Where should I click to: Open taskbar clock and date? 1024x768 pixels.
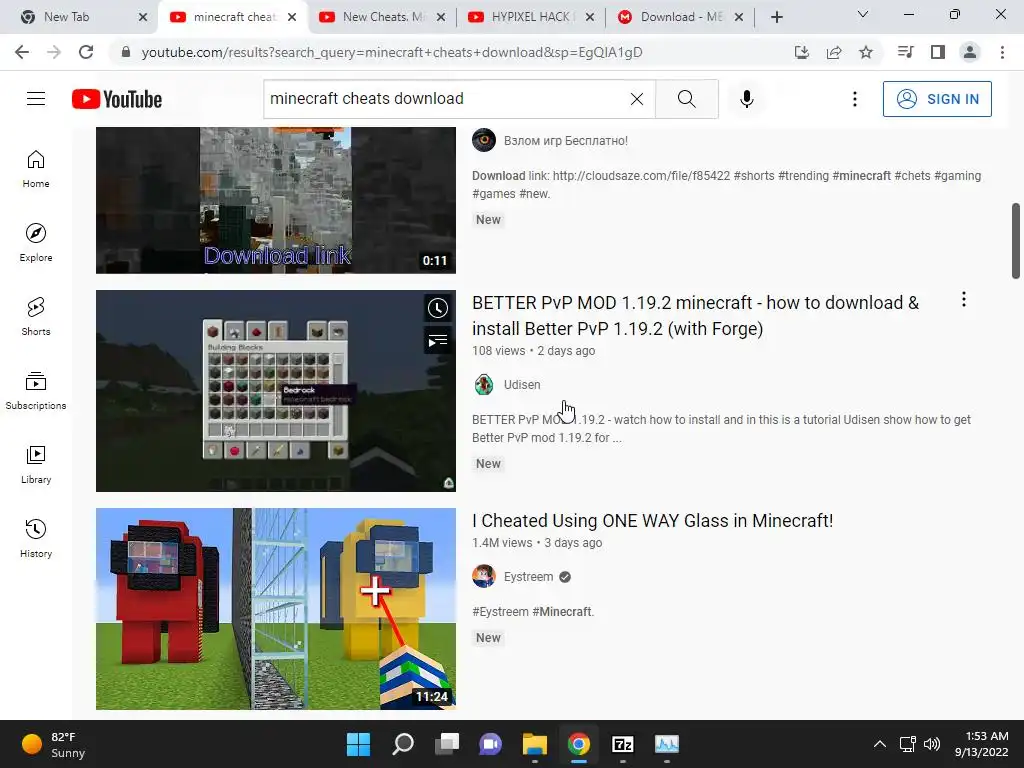[x=981, y=744]
